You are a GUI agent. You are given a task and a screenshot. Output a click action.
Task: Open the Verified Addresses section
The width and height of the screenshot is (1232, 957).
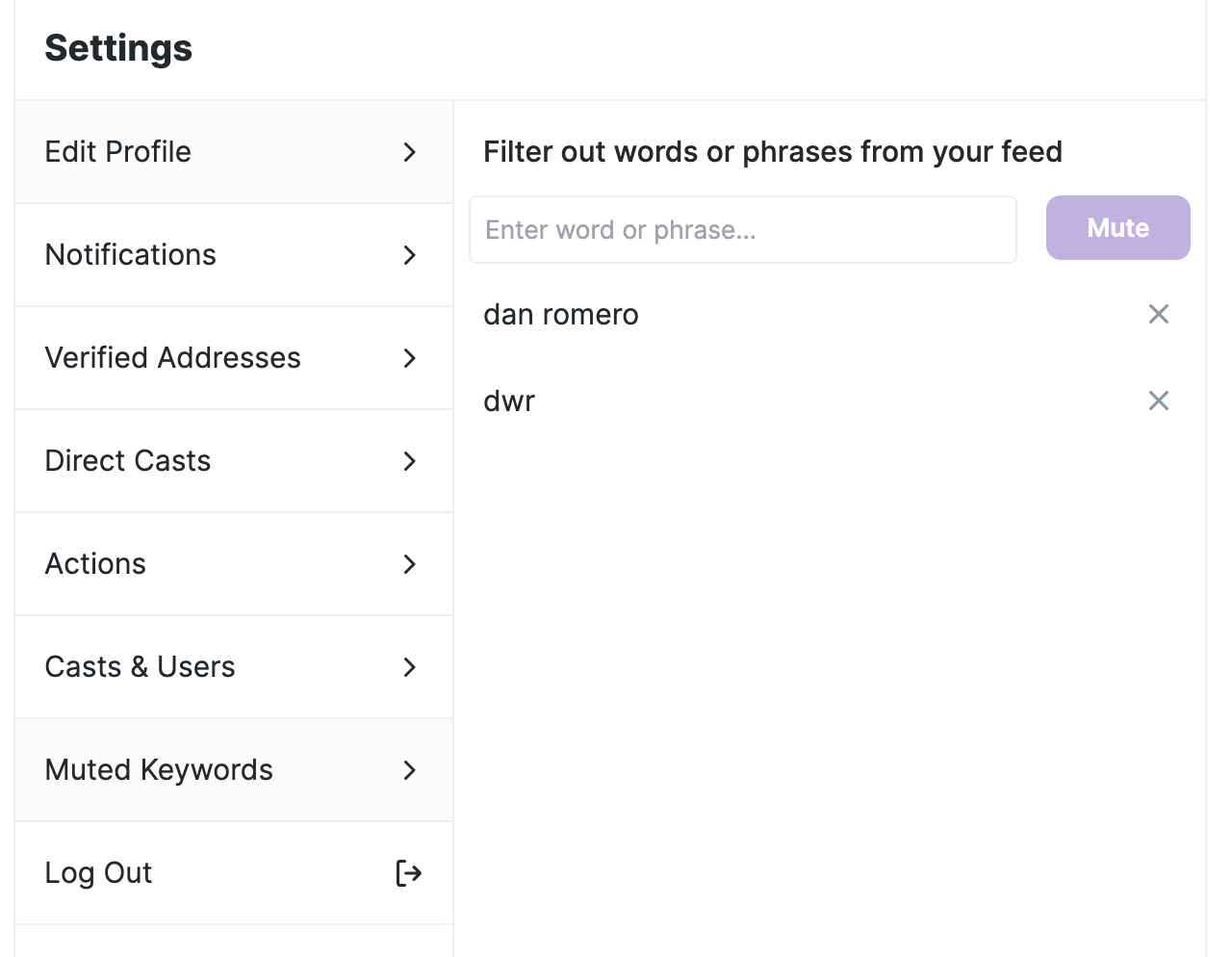click(173, 358)
